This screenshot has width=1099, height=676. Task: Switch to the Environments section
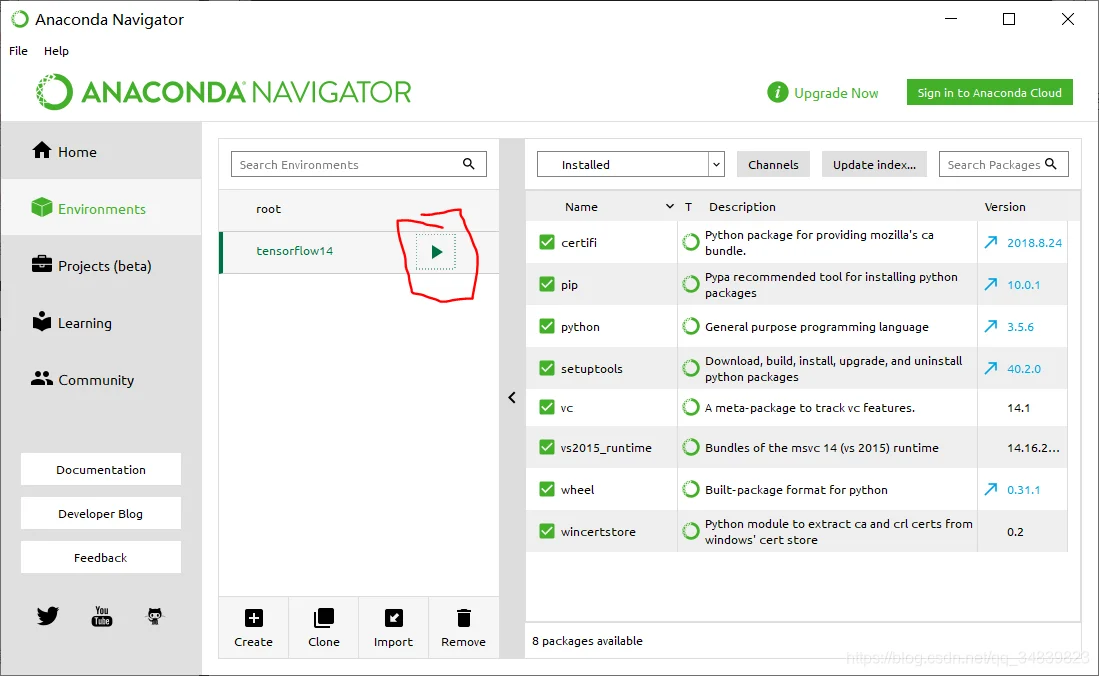tap(101, 208)
